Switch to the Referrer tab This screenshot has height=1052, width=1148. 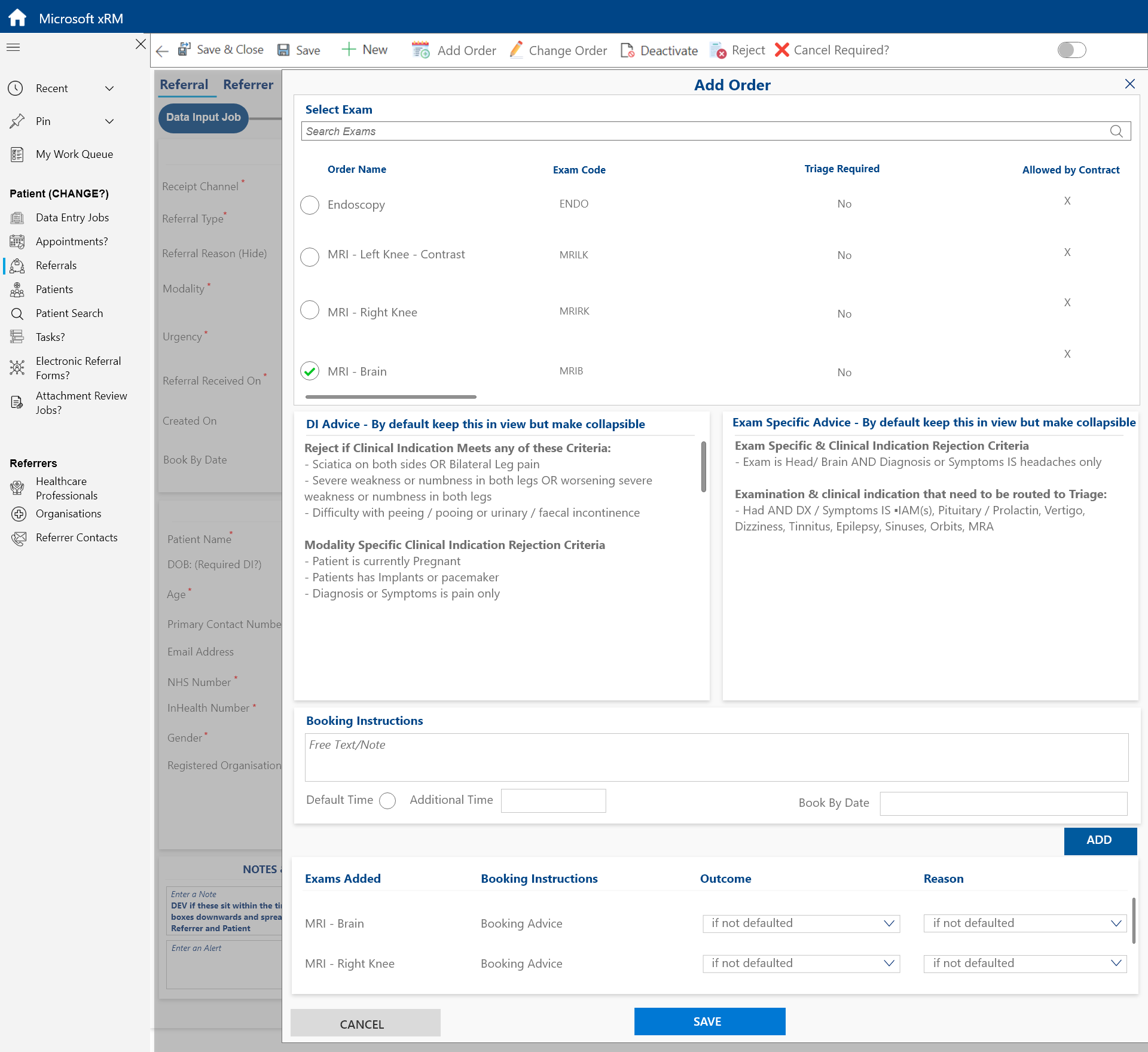tap(248, 84)
